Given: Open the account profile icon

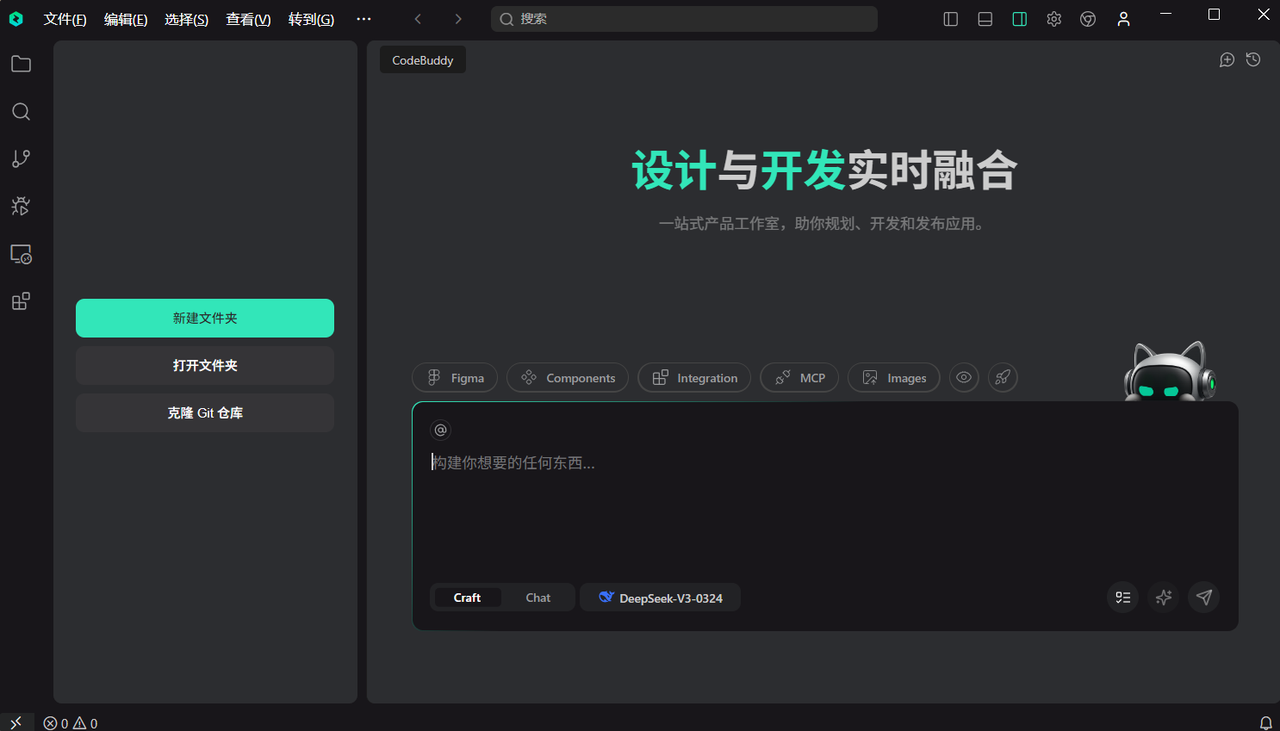Looking at the screenshot, I should [x=1124, y=19].
